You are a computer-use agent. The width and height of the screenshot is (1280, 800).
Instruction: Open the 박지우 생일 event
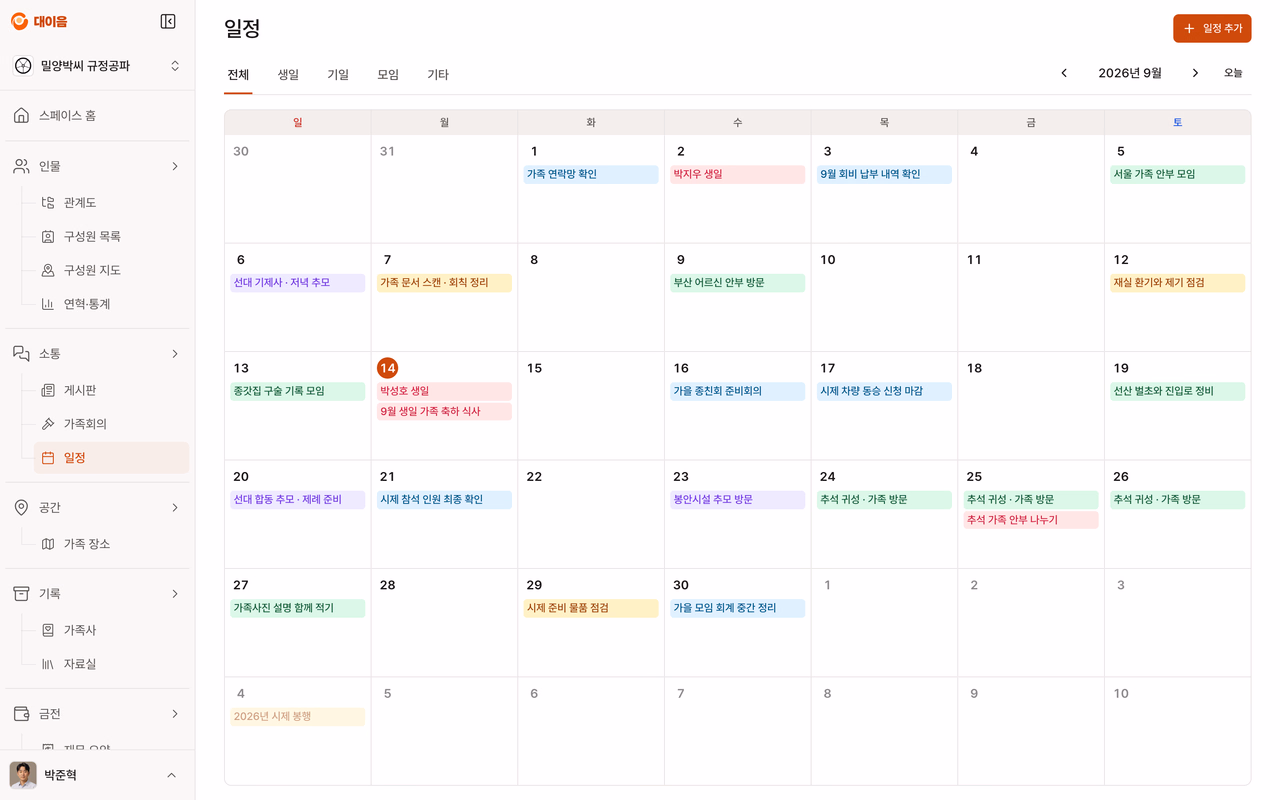738,175
